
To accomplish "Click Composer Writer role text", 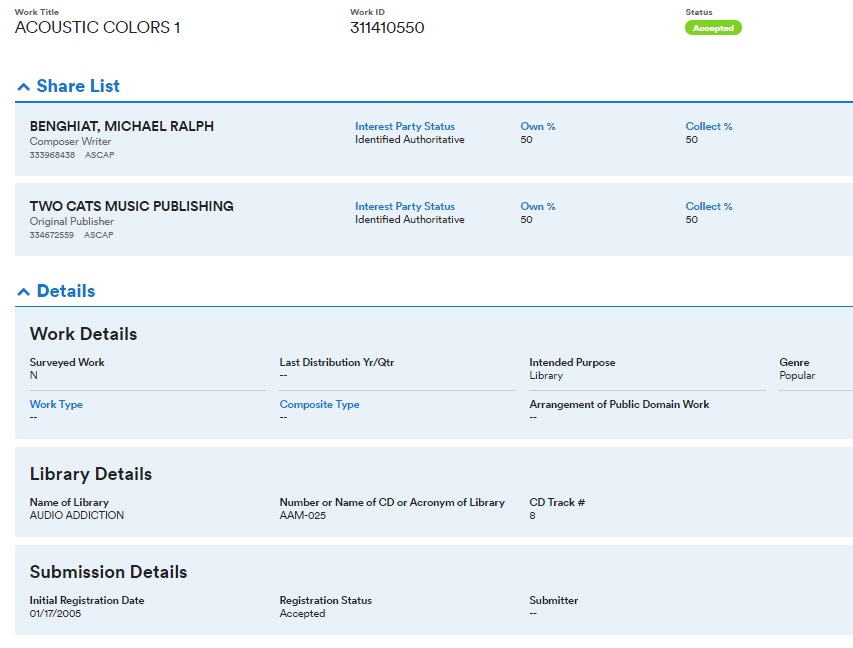I will [70, 141].
